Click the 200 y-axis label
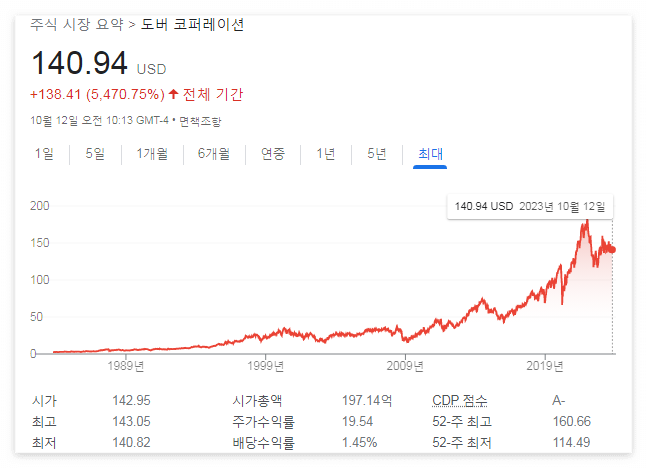Image resolution: width=647 pixels, height=468 pixels. (x=40, y=206)
